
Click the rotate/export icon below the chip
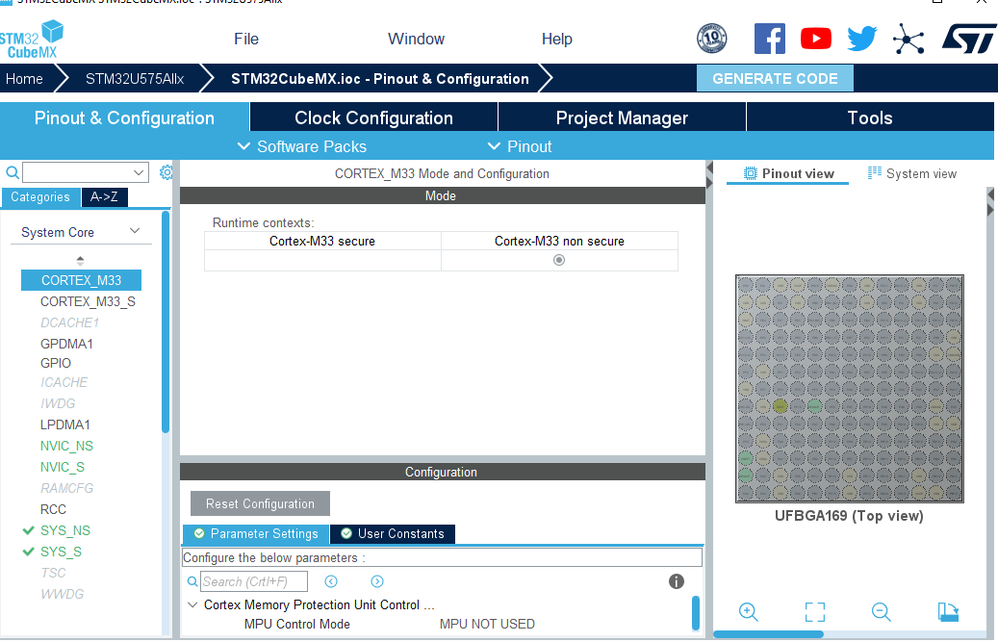[948, 612]
